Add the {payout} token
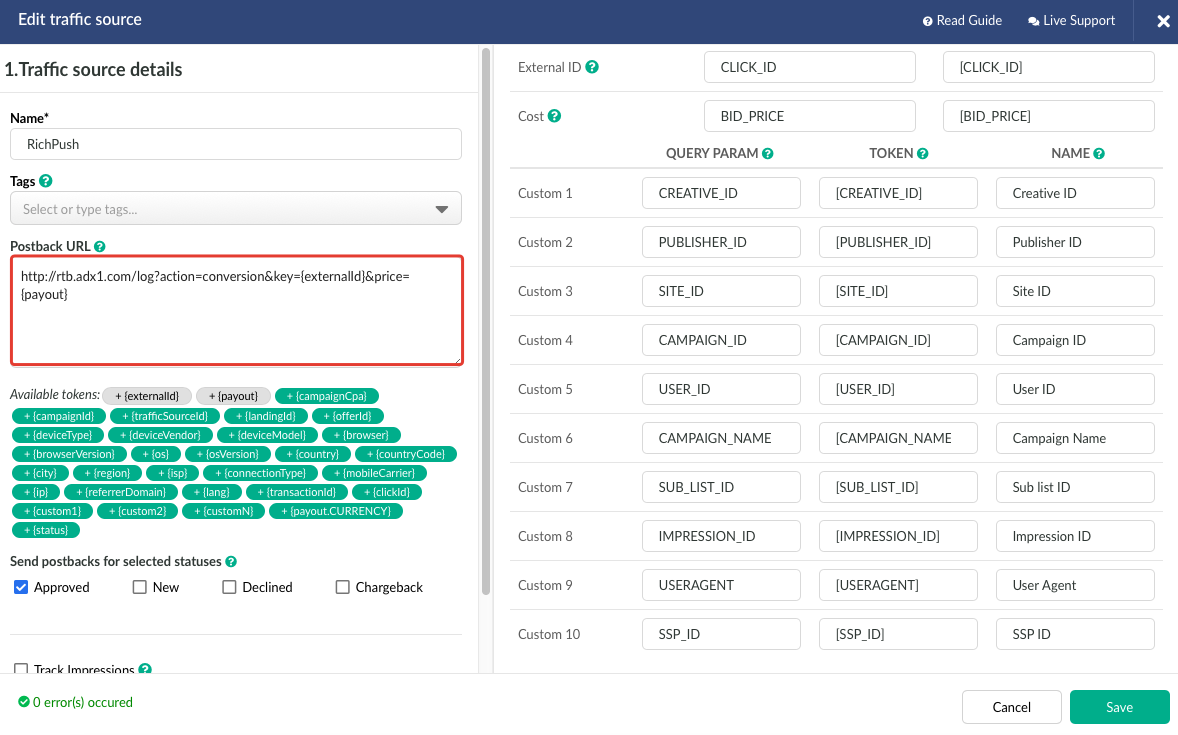Image resolution: width=1178 pixels, height=735 pixels. pos(234,396)
